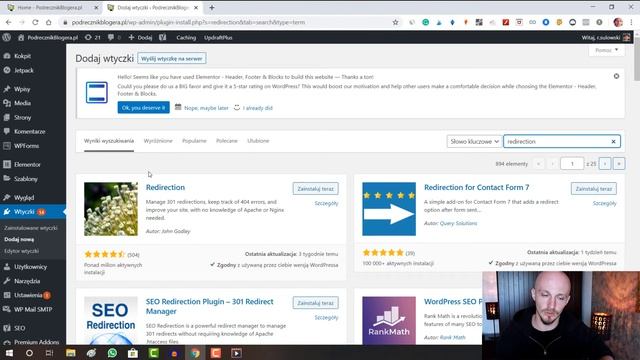The height and width of the screenshot is (360, 640).
Task: Open Zainstalowane wtyczki submenu
Action: click(x=31, y=228)
